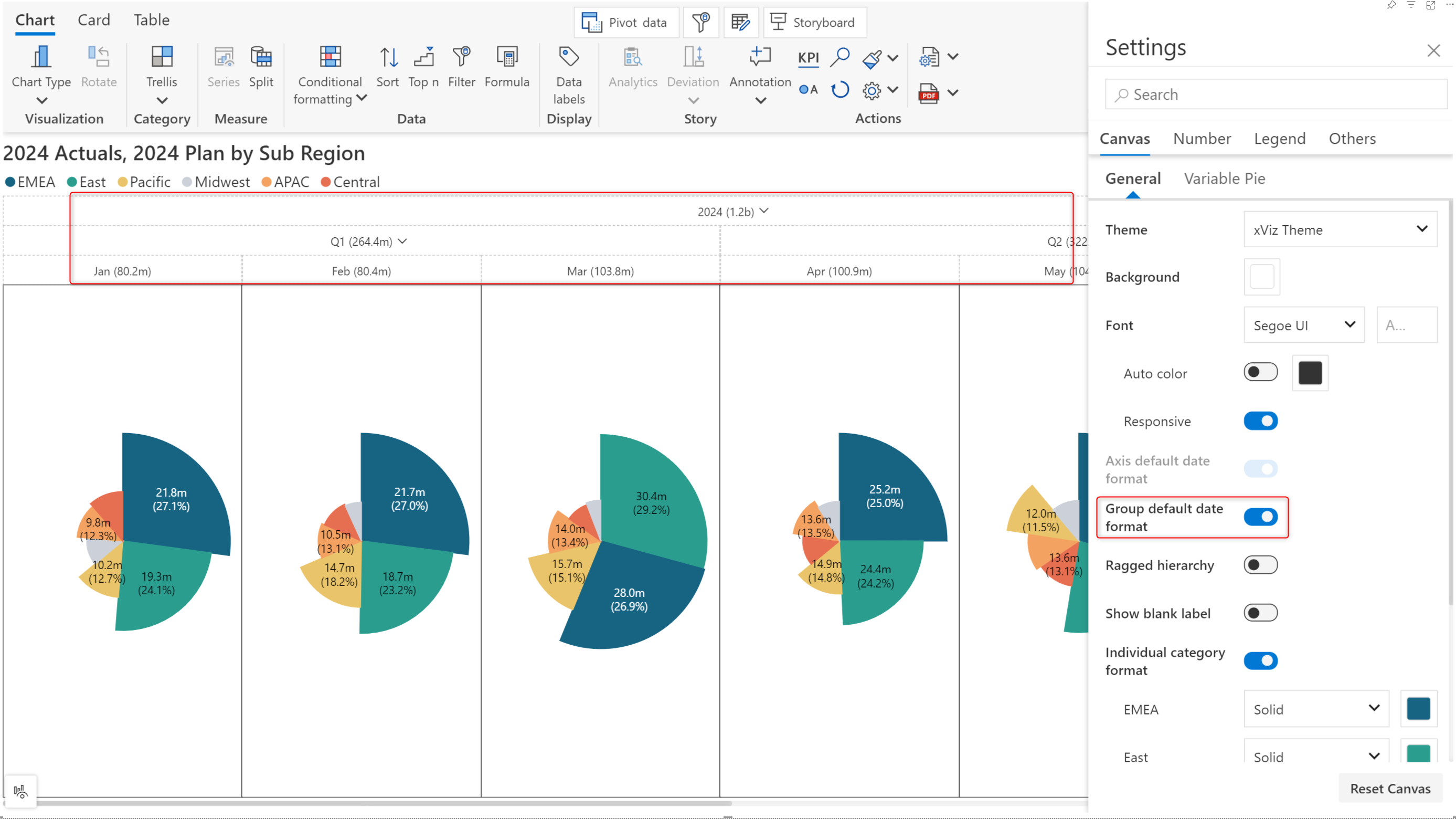Open the Legend settings tab
The image size is (1456, 819).
click(1280, 139)
